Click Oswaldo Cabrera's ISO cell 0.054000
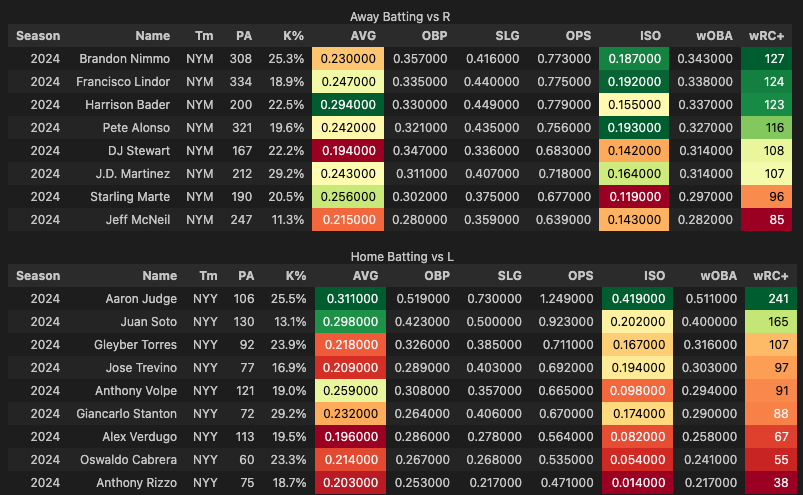This screenshot has height=495, width=803. 638,460
